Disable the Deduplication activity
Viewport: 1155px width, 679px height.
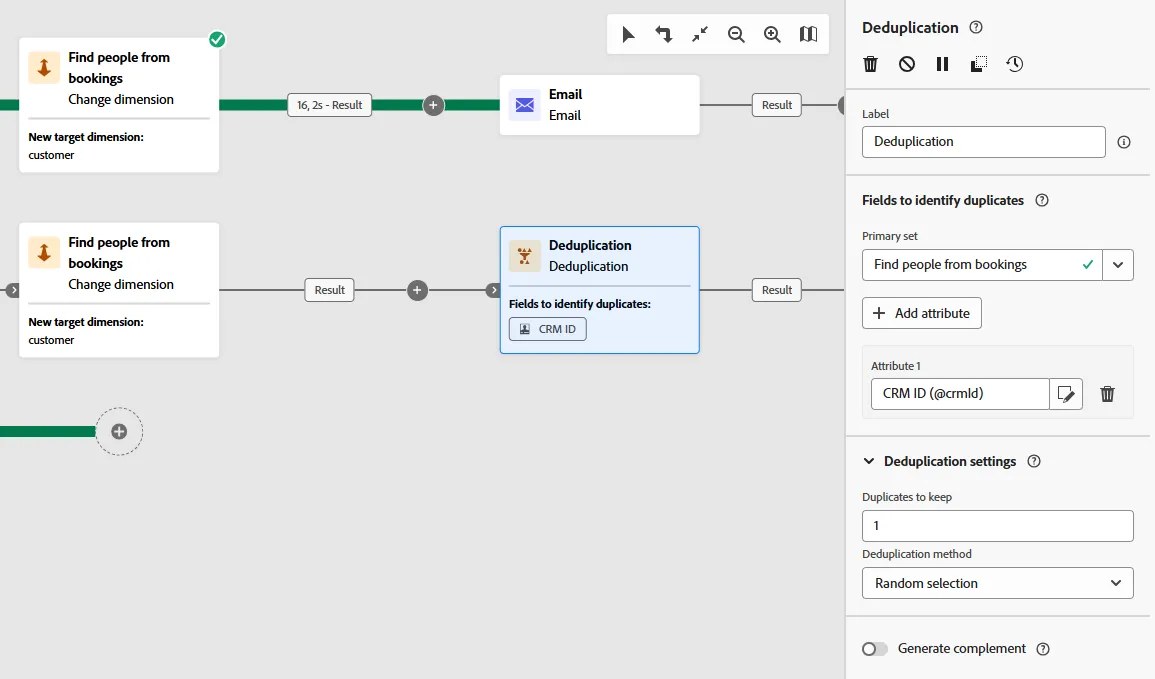(x=907, y=64)
